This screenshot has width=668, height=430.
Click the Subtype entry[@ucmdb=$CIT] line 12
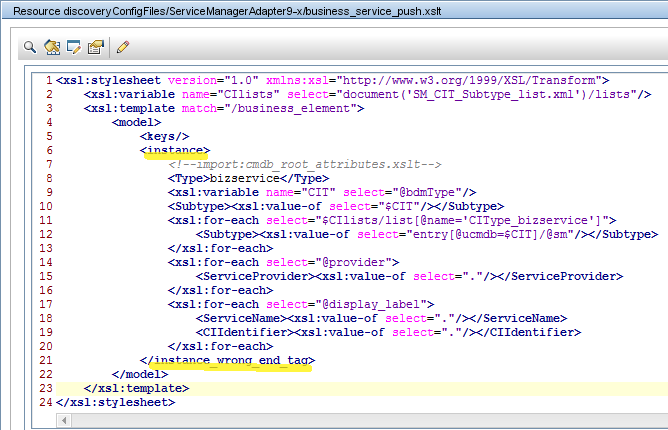pos(427,235)
